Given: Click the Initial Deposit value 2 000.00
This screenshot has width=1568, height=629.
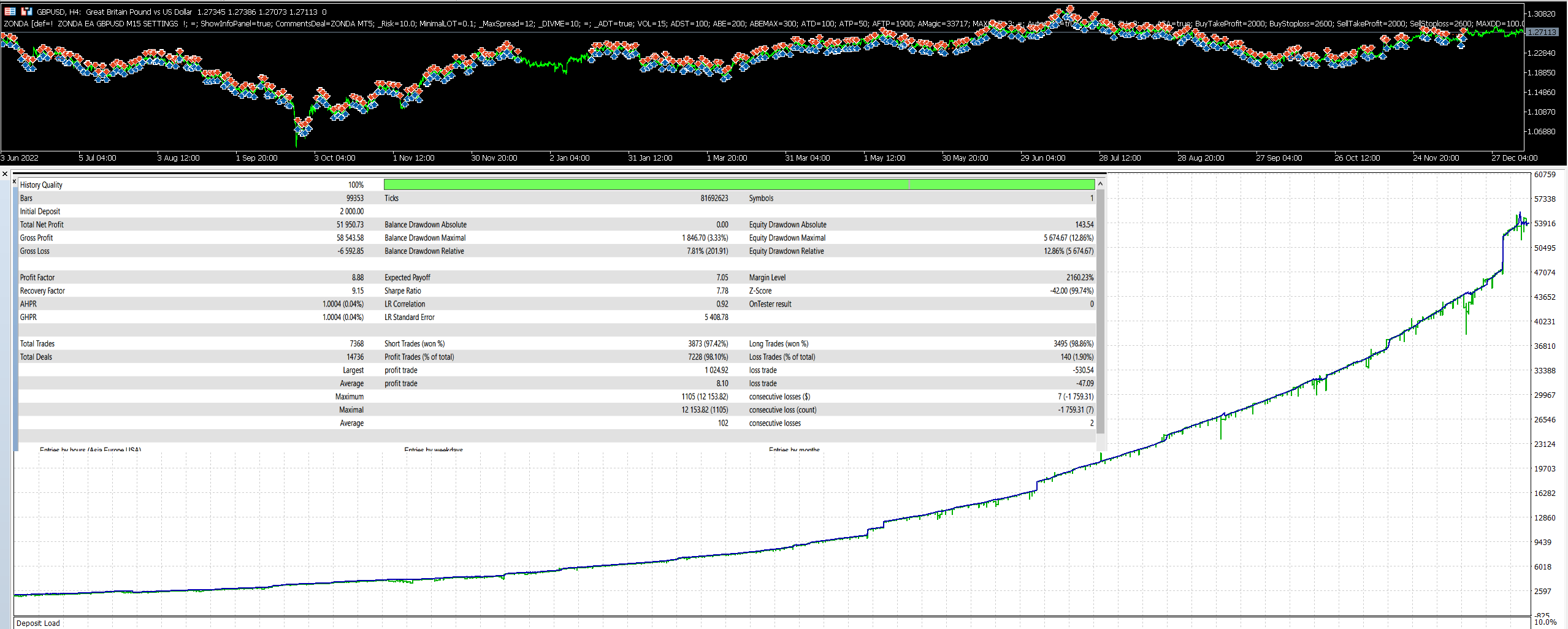Looking at the screenshot, I should [351, 212].
